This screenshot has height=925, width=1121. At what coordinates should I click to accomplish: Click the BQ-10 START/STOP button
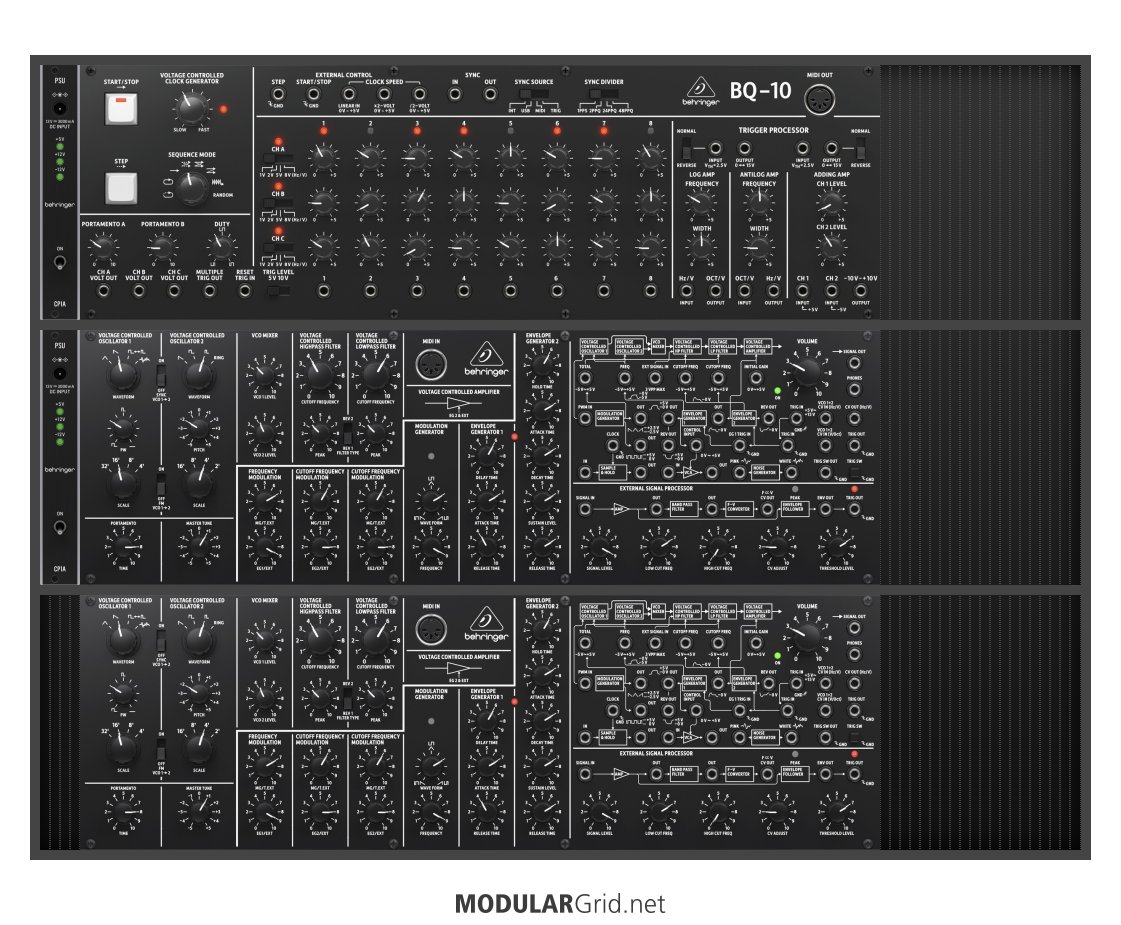click(x=121, y=109)
